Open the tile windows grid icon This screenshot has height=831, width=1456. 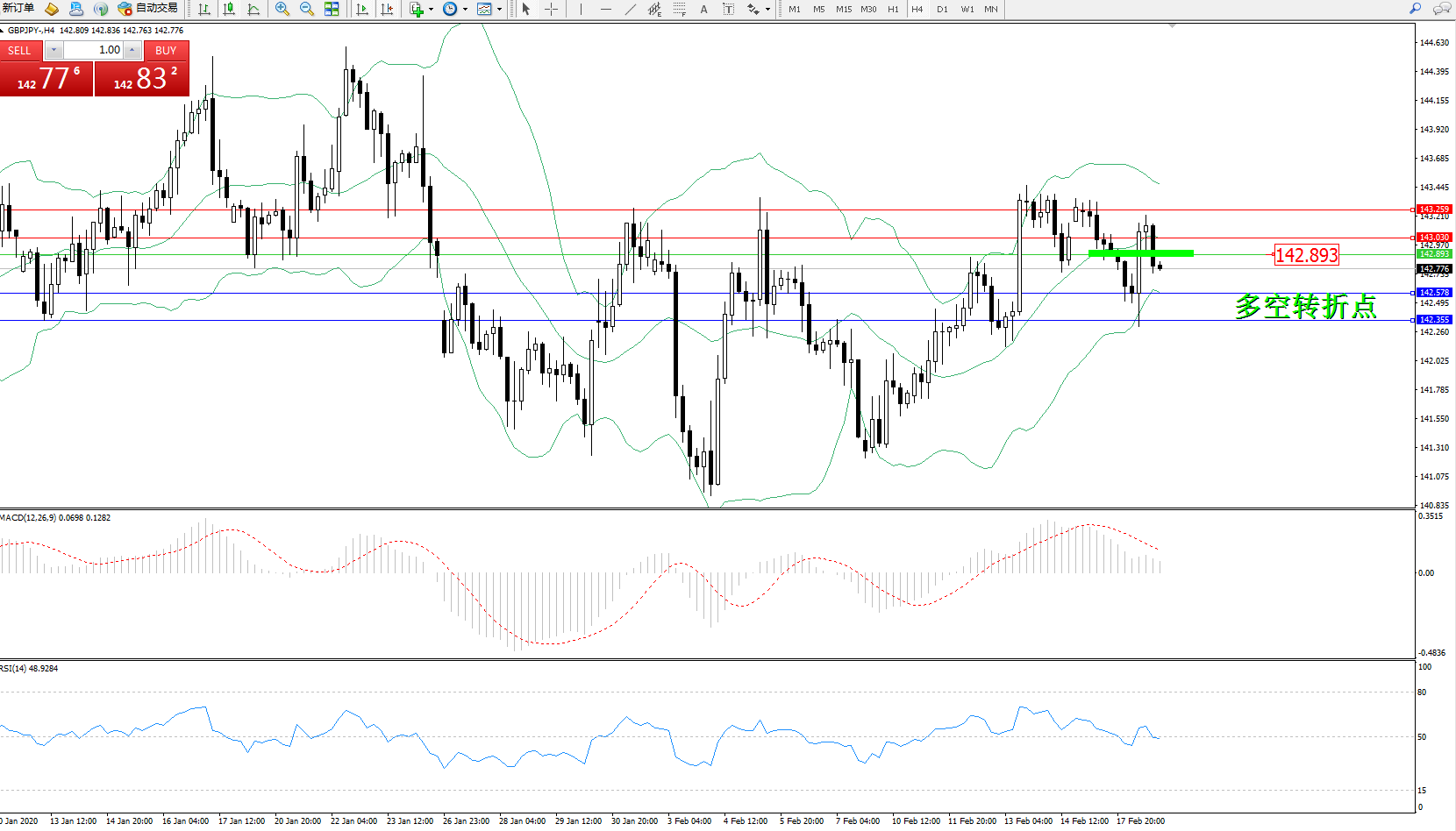[332, 9]
